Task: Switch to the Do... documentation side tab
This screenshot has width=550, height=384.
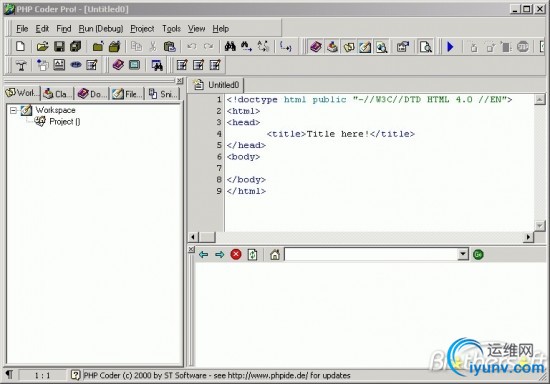Action: 92,94
